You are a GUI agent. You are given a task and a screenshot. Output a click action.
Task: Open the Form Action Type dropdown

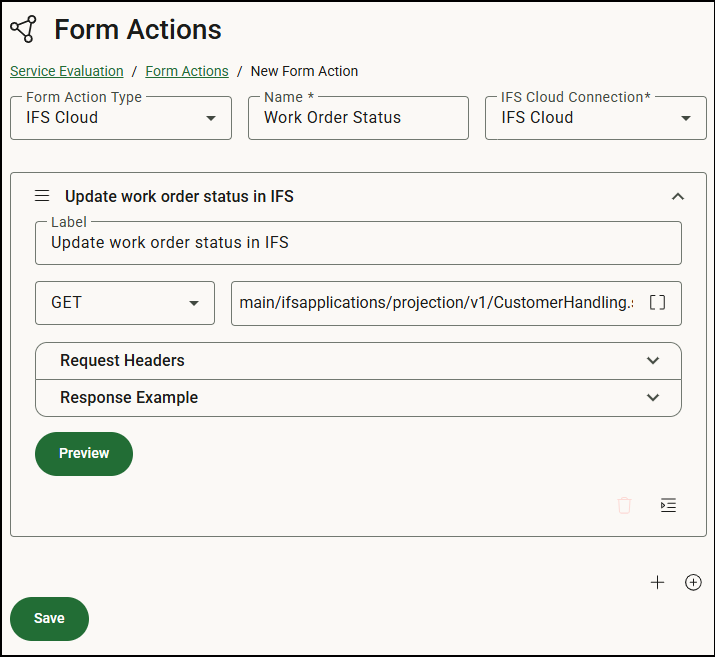(121, 118)
